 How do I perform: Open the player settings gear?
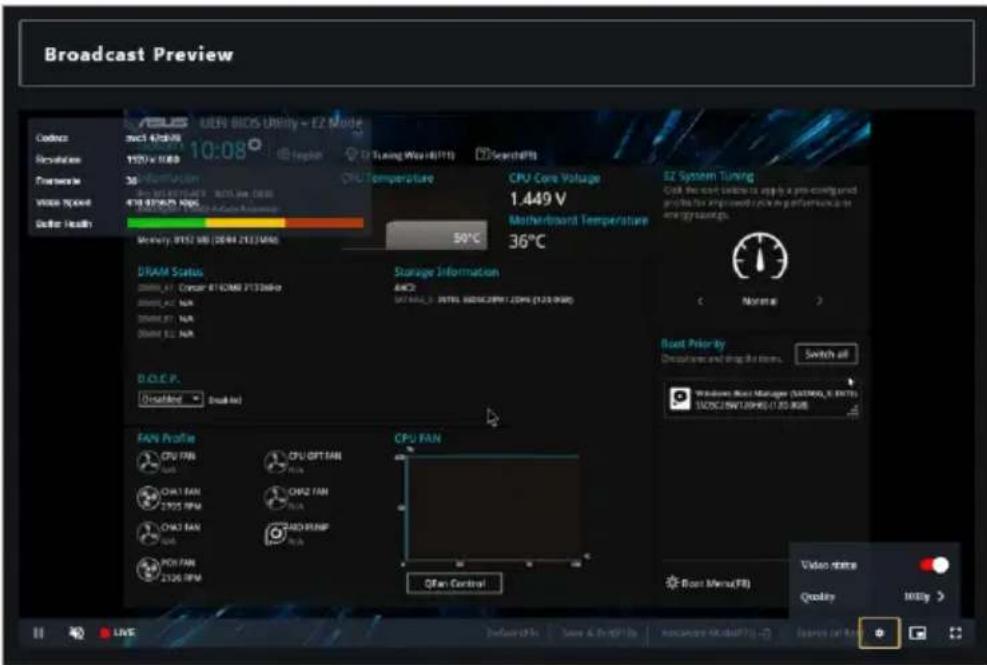pos(879,633)
